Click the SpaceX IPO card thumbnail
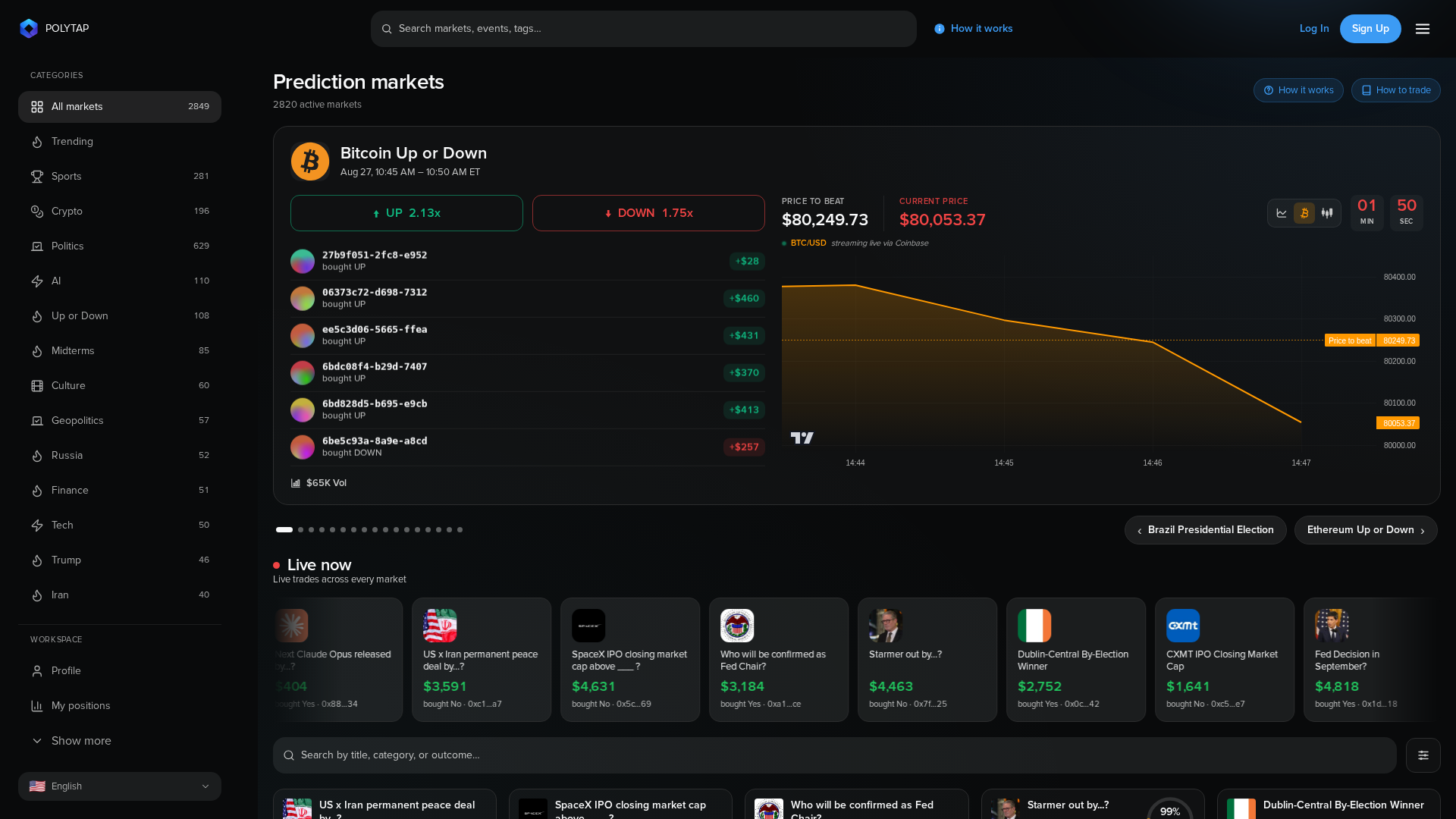This screenshot has width=1456, height=819. (x=588, y=626)
